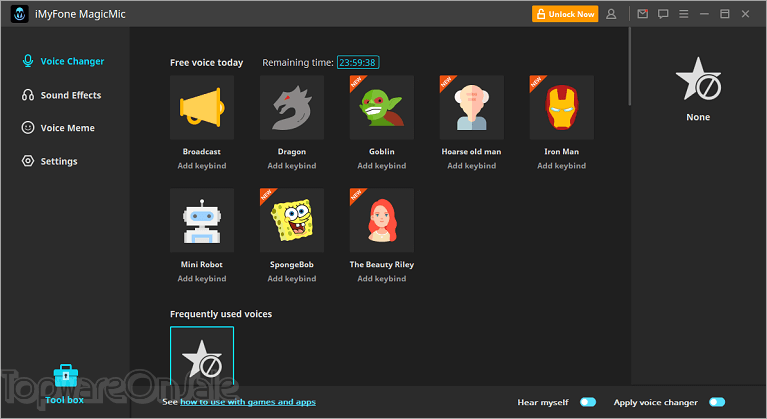Viewport: 767px width, 419px height.
Task: Select the Hoarse old man voice icon
Action: (472, 108)
